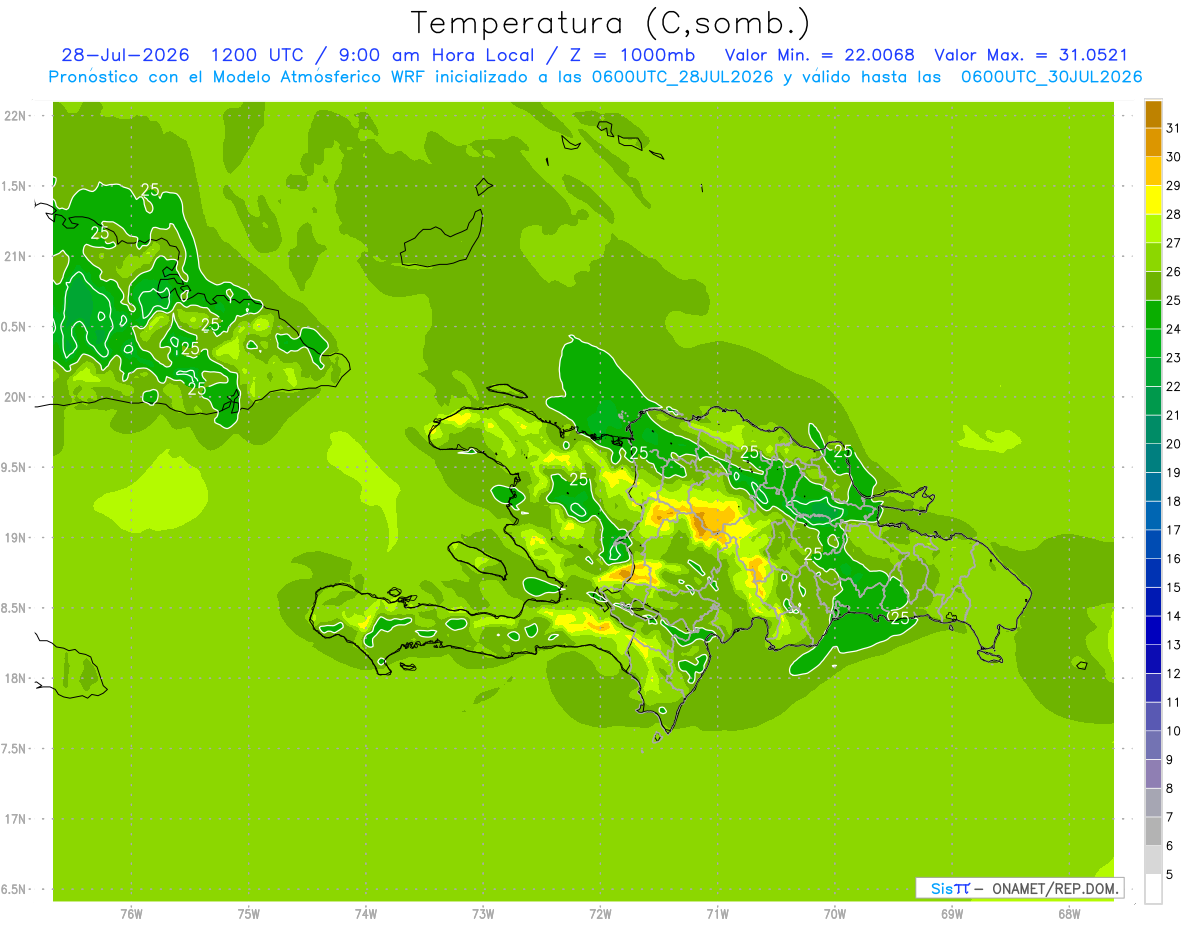Click the 22N latitude axis label
Viewport: 1200px width, 927px height.
16,115
